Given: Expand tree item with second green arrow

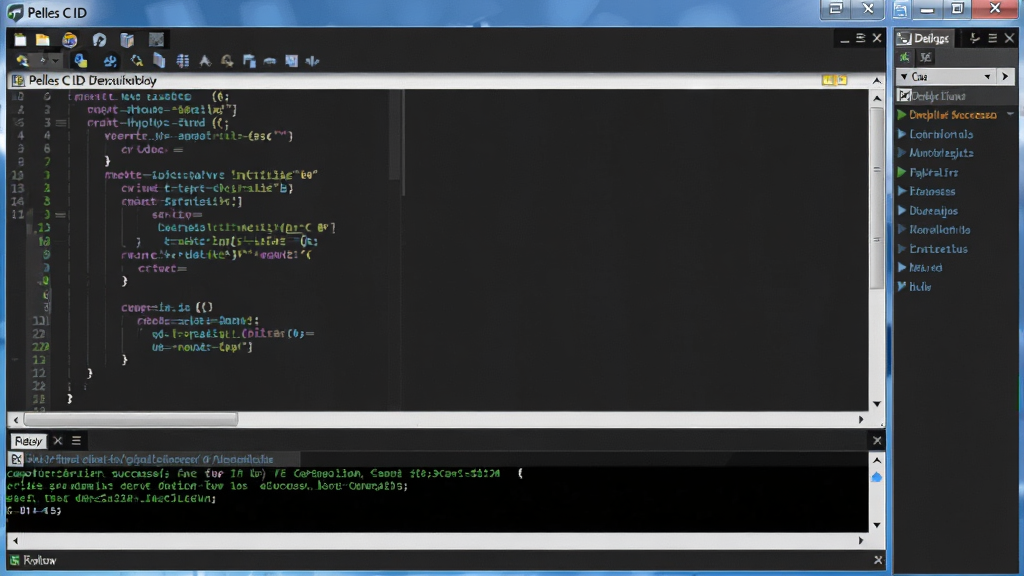Looking at the screenshot, I should pos(902,172).
